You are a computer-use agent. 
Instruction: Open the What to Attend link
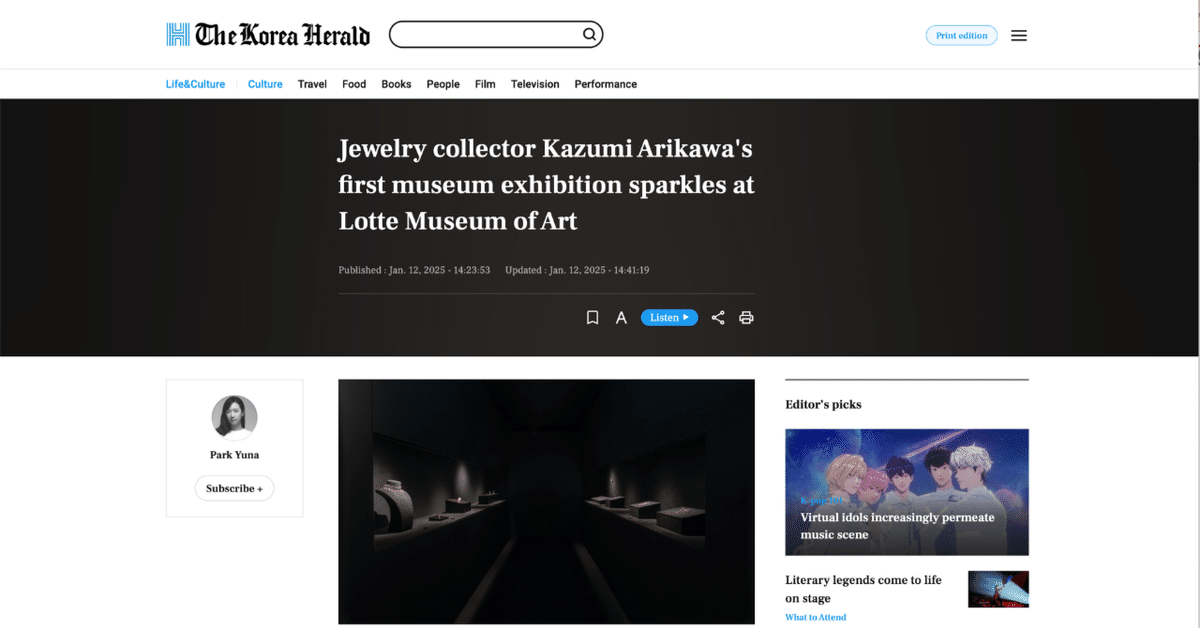[815, 617]
